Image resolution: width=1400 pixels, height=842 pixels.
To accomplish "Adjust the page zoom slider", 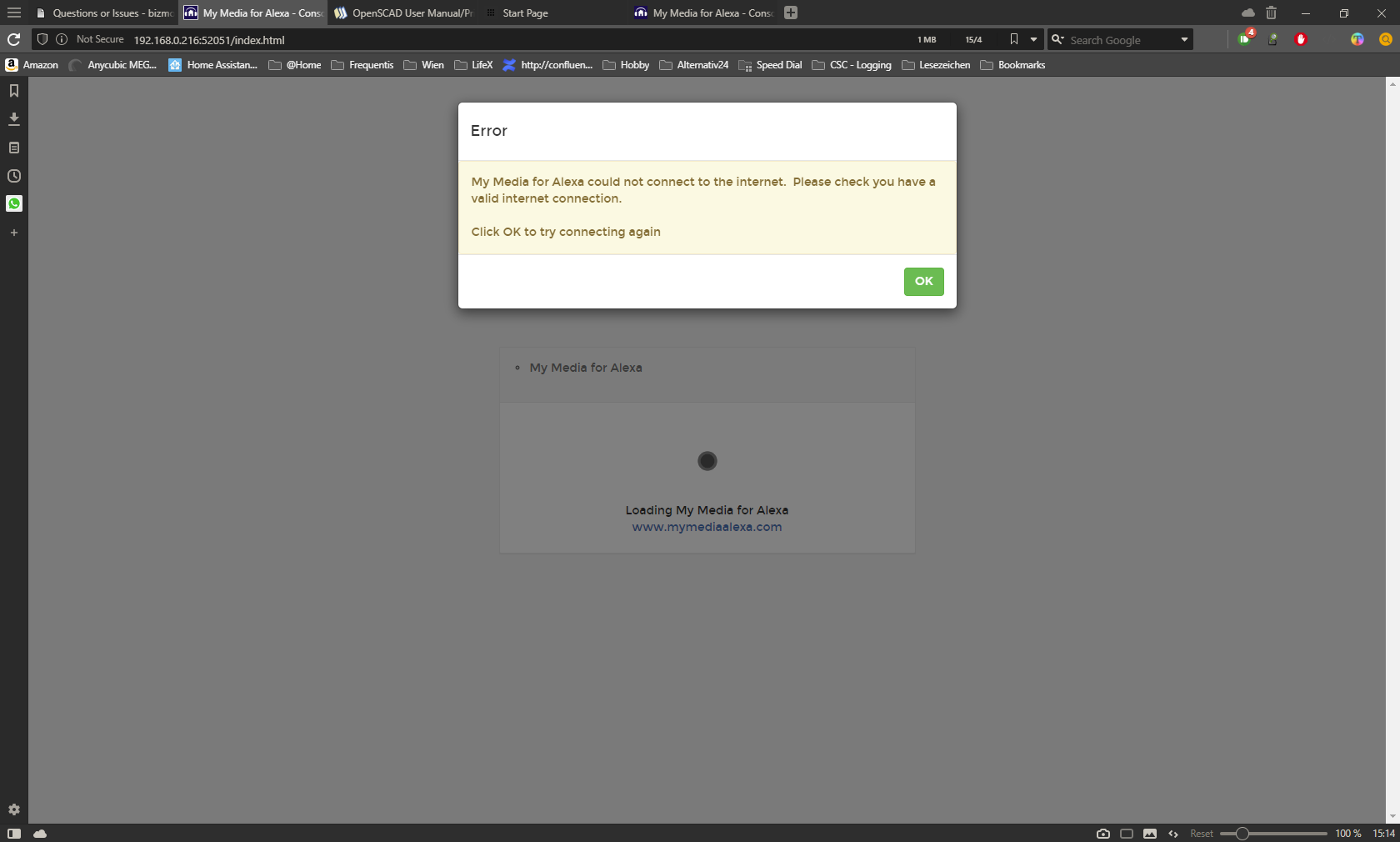I will pos(1273,834).
